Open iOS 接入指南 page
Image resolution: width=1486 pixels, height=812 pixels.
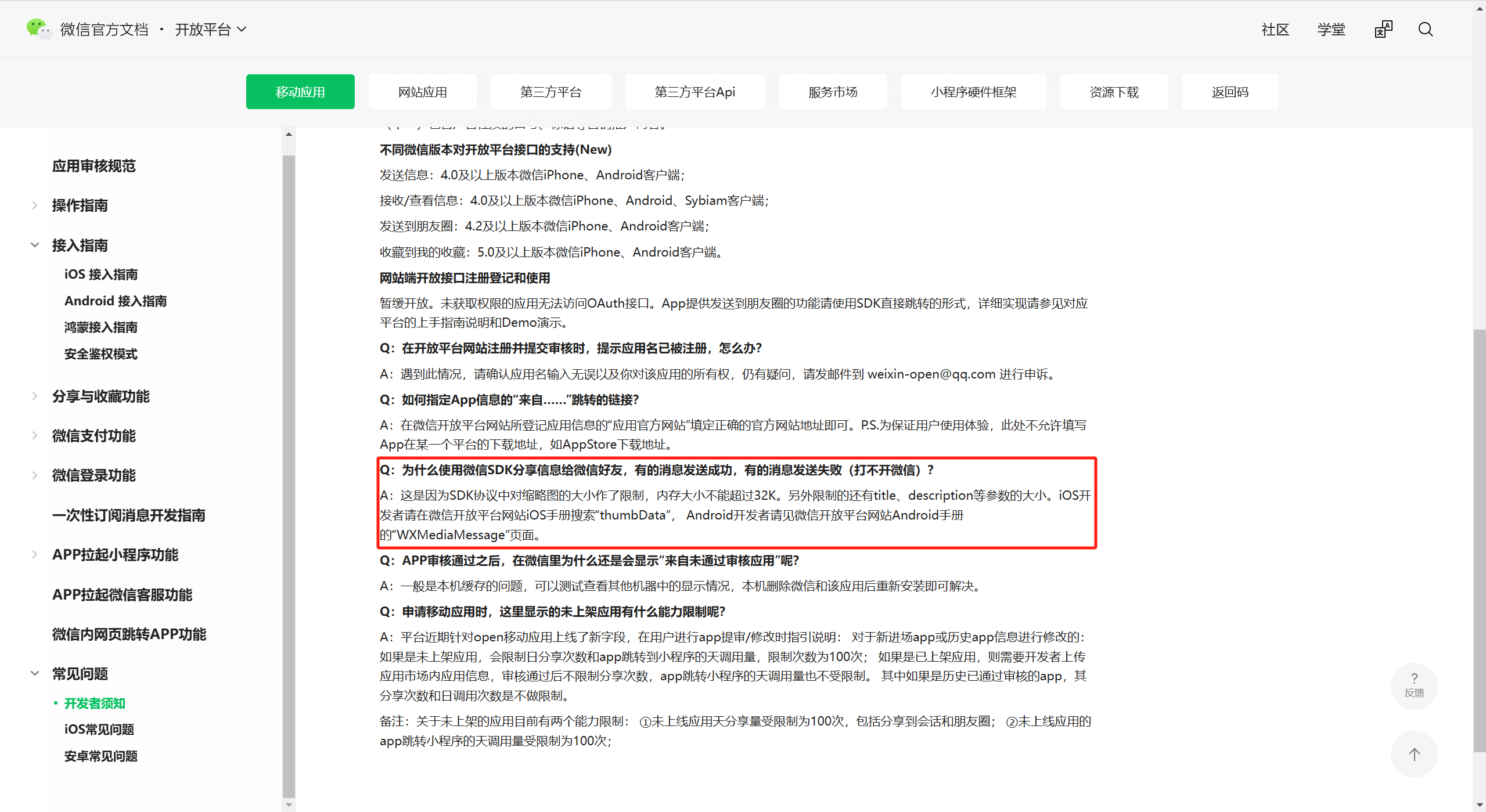[x=101, y=274]
